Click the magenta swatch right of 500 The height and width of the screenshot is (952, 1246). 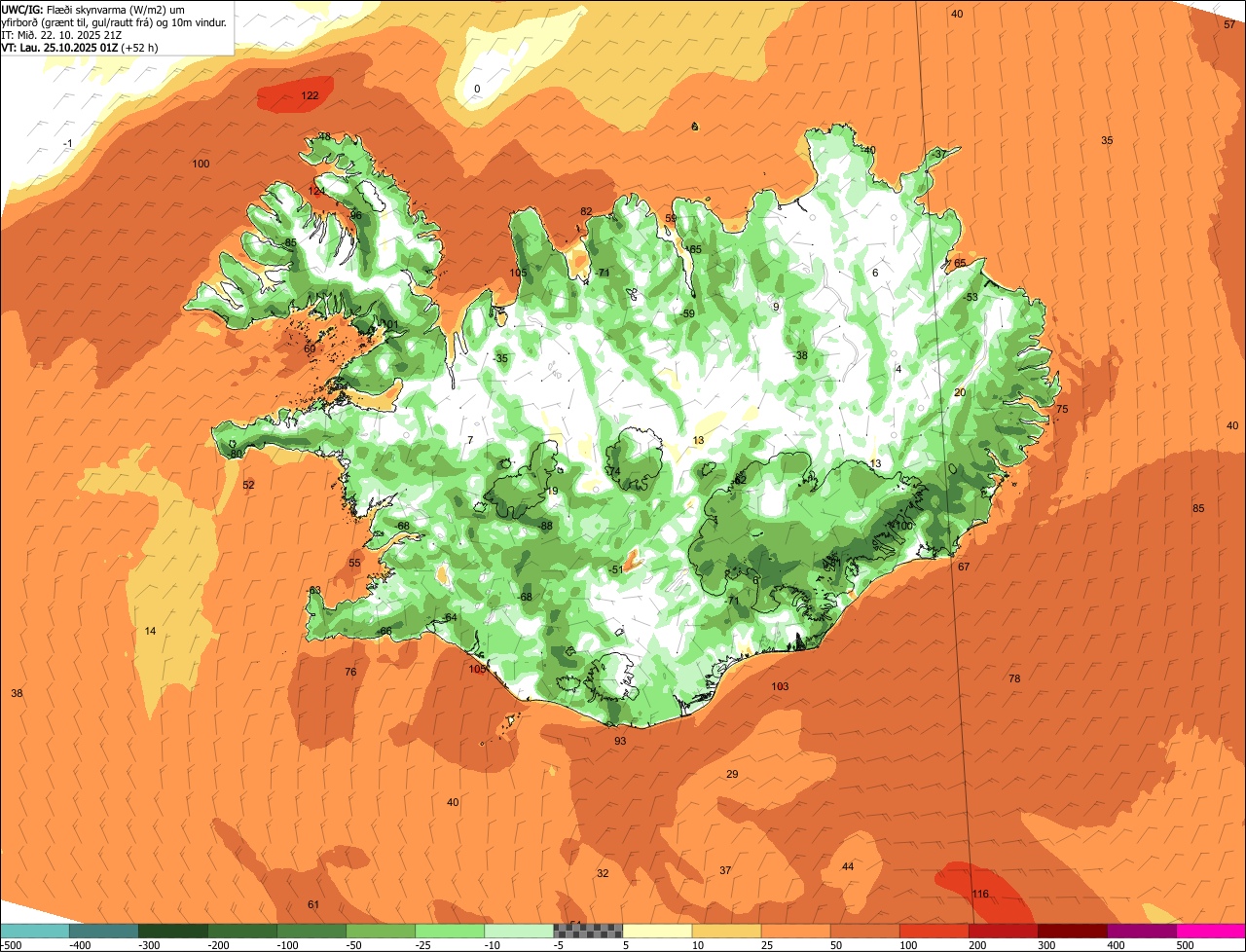(x=1211, y=931)
